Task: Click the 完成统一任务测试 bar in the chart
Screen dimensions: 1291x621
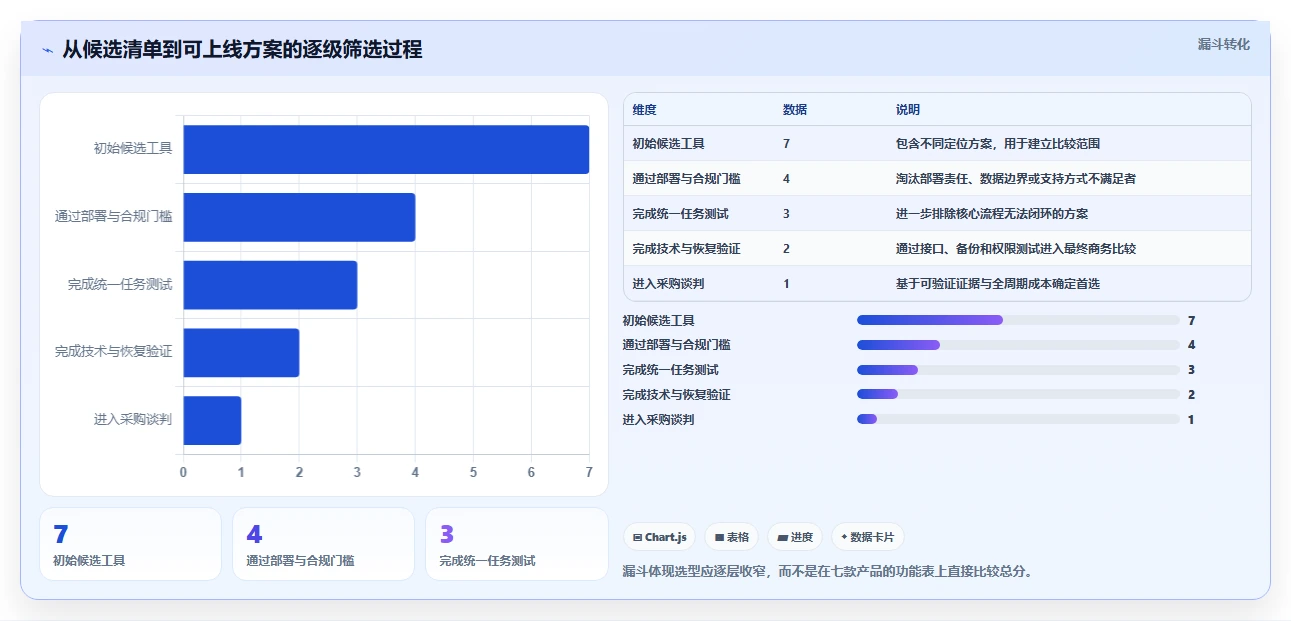Action: tap(270, 285)
